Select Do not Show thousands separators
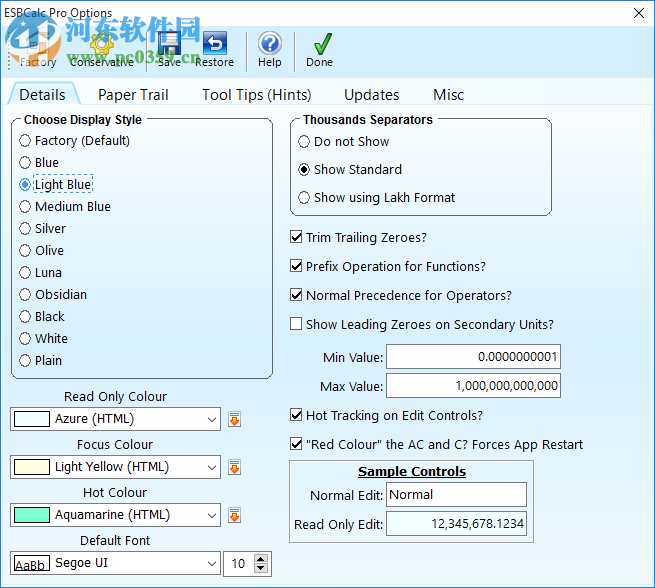Viewport: 655px width, 588px height. [x=343, y=142]
